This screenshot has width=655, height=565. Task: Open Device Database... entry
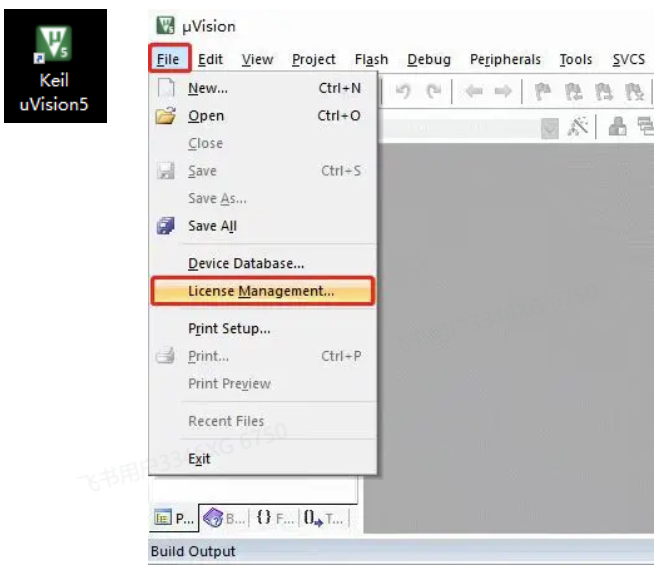tap(263, 263)
